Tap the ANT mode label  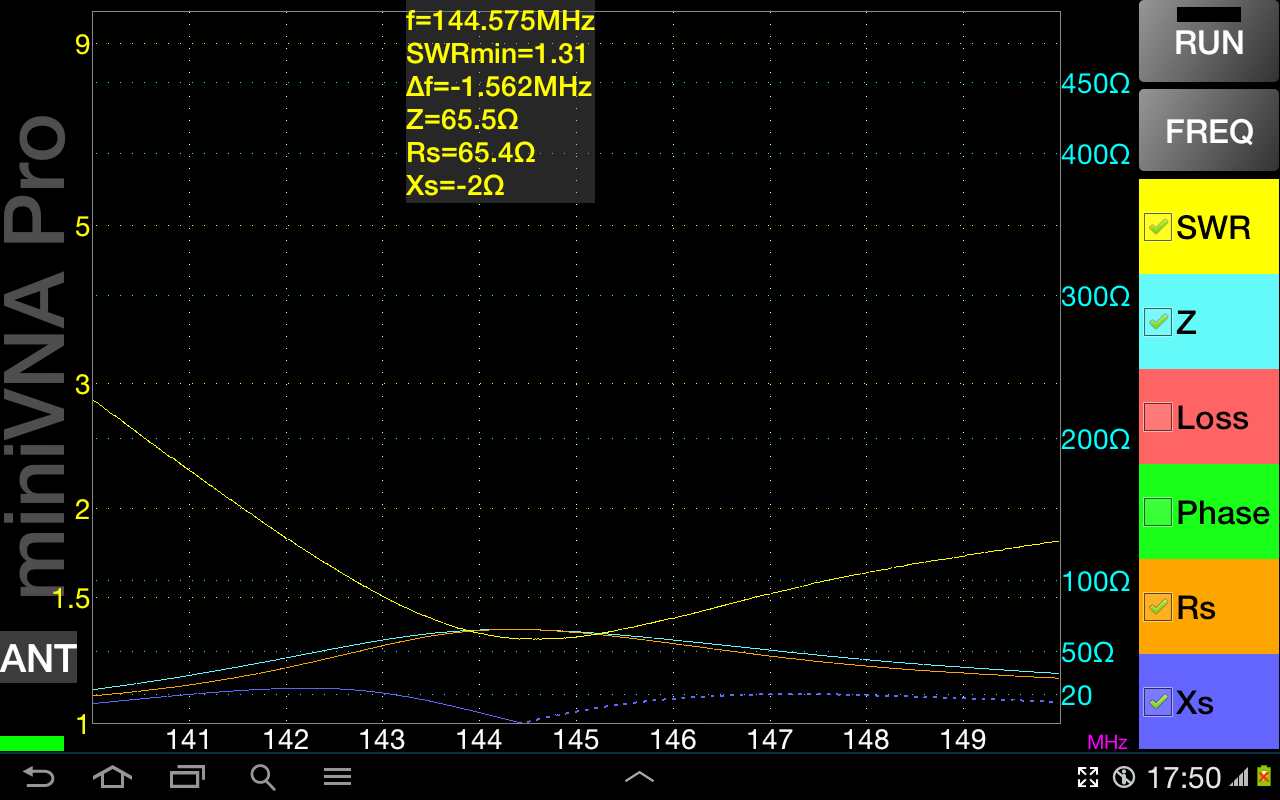[x=38, y=658]
